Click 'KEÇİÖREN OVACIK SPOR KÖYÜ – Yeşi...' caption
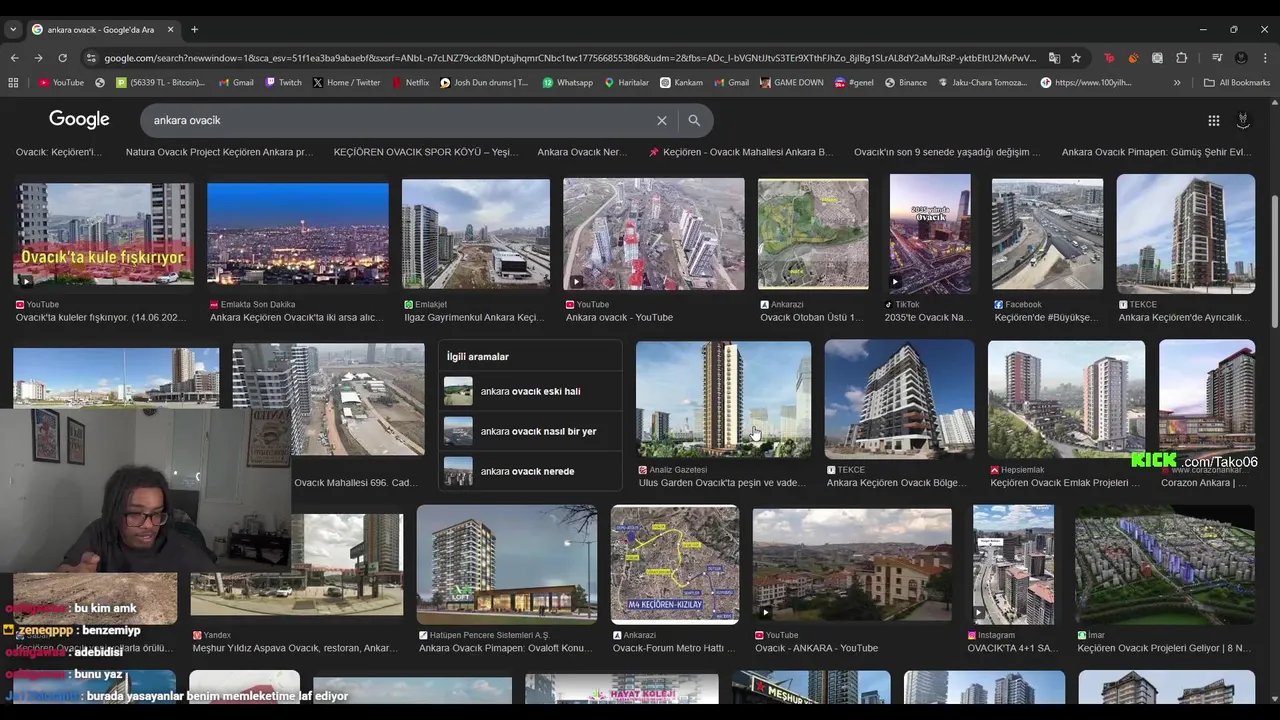 (x=426, y=152)
